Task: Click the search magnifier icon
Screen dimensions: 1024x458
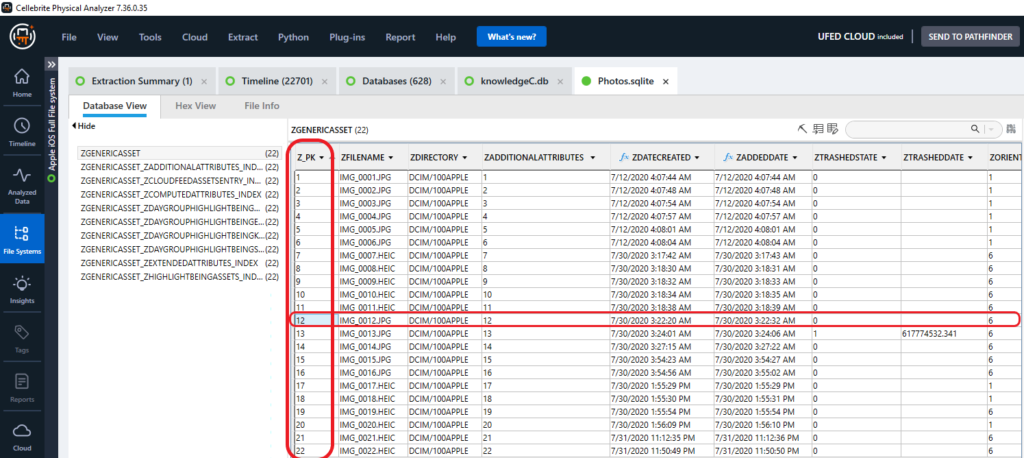Action: [x=974, y=129]
